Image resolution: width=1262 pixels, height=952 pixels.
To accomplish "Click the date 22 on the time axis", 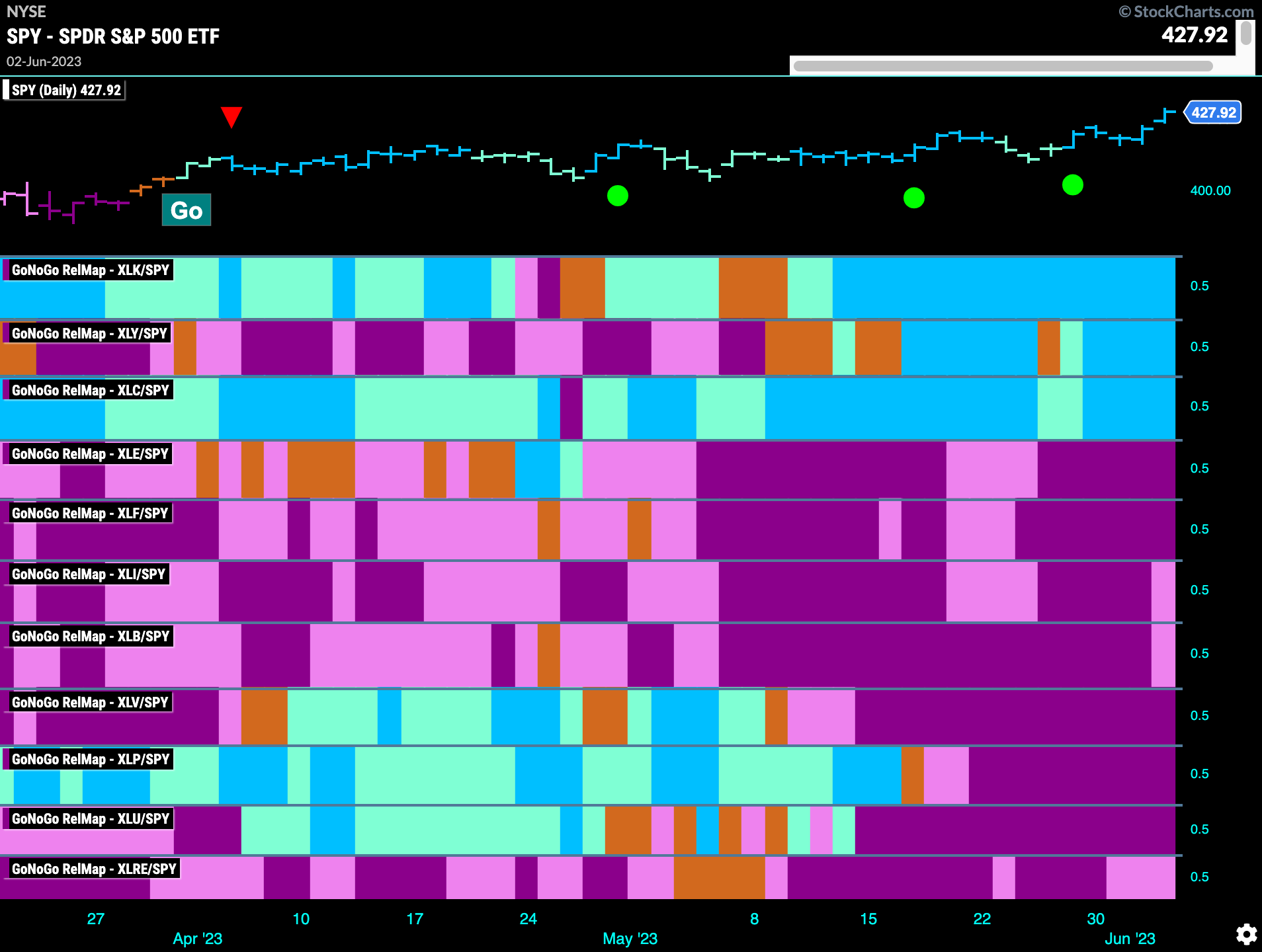I will (x=982, y=919).
